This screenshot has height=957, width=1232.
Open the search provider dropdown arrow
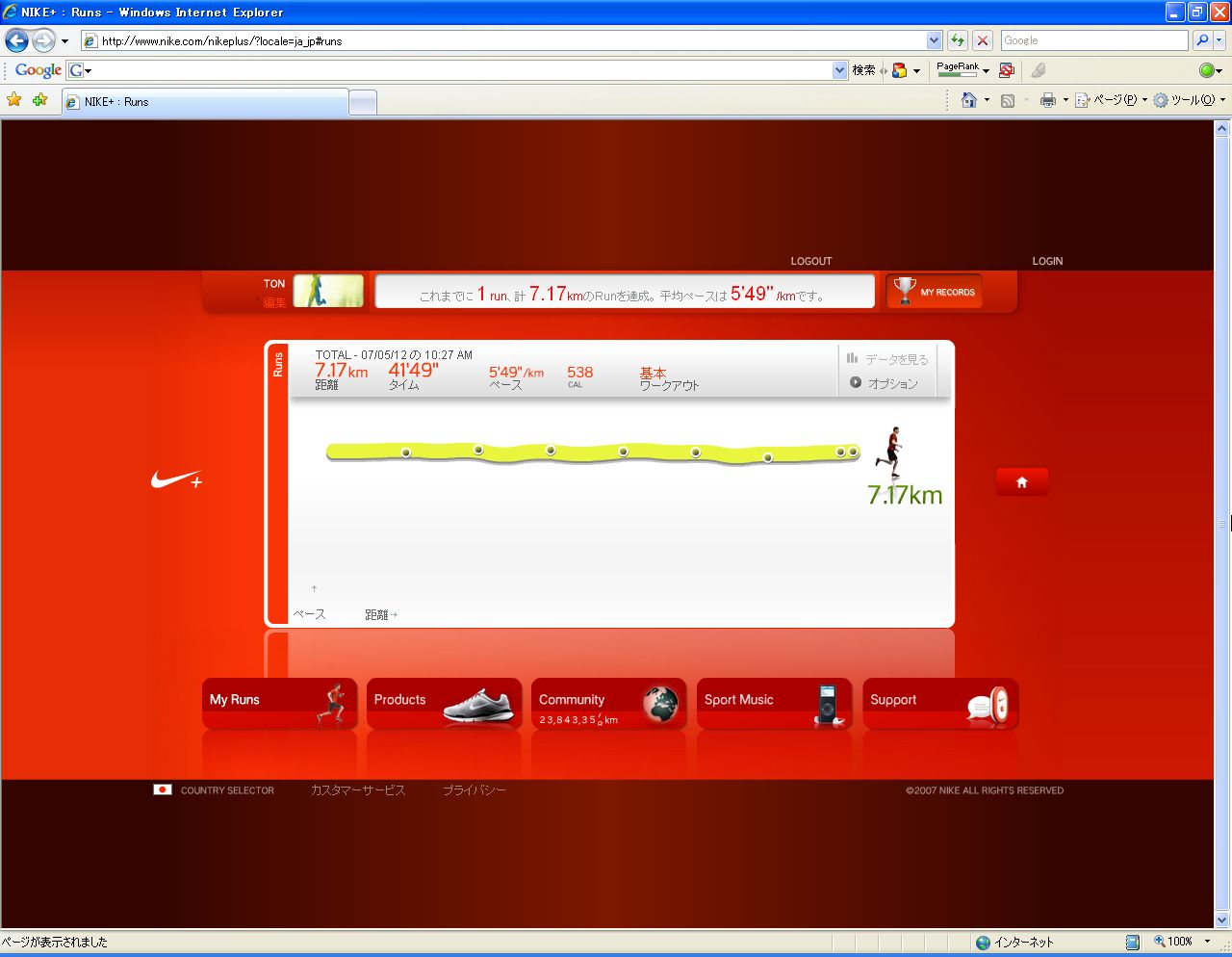click(1219, 40)
